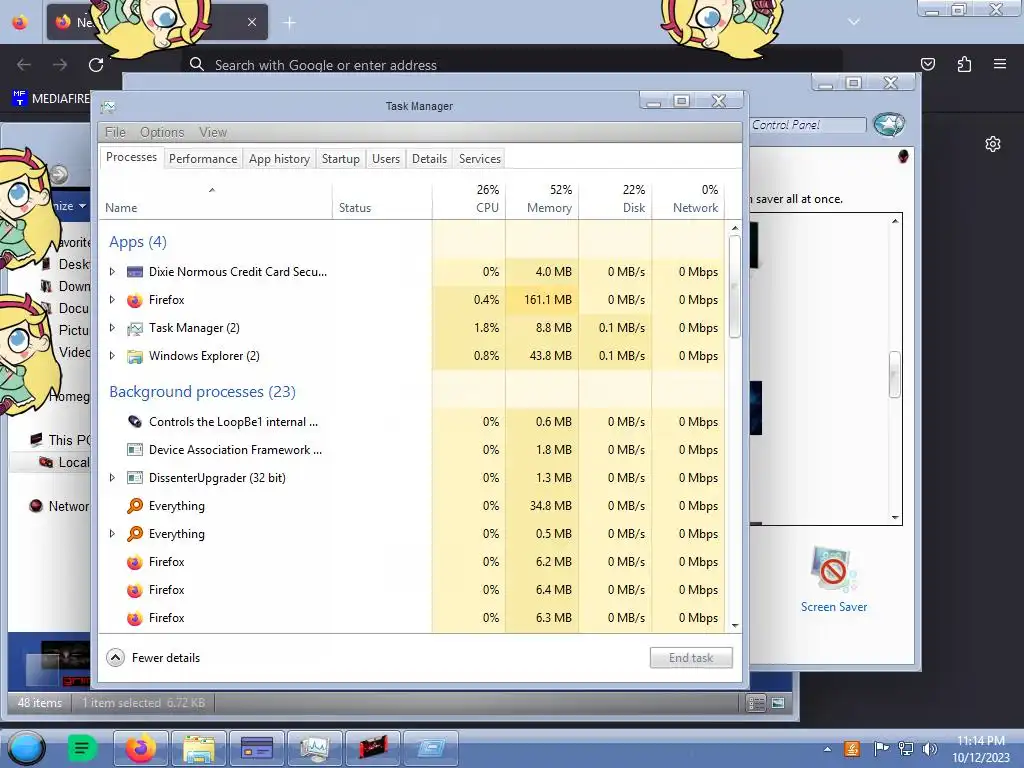
Task: Open Firefox extensions puzzle icon
Action: pyautogui.click(x=964, y=64)
